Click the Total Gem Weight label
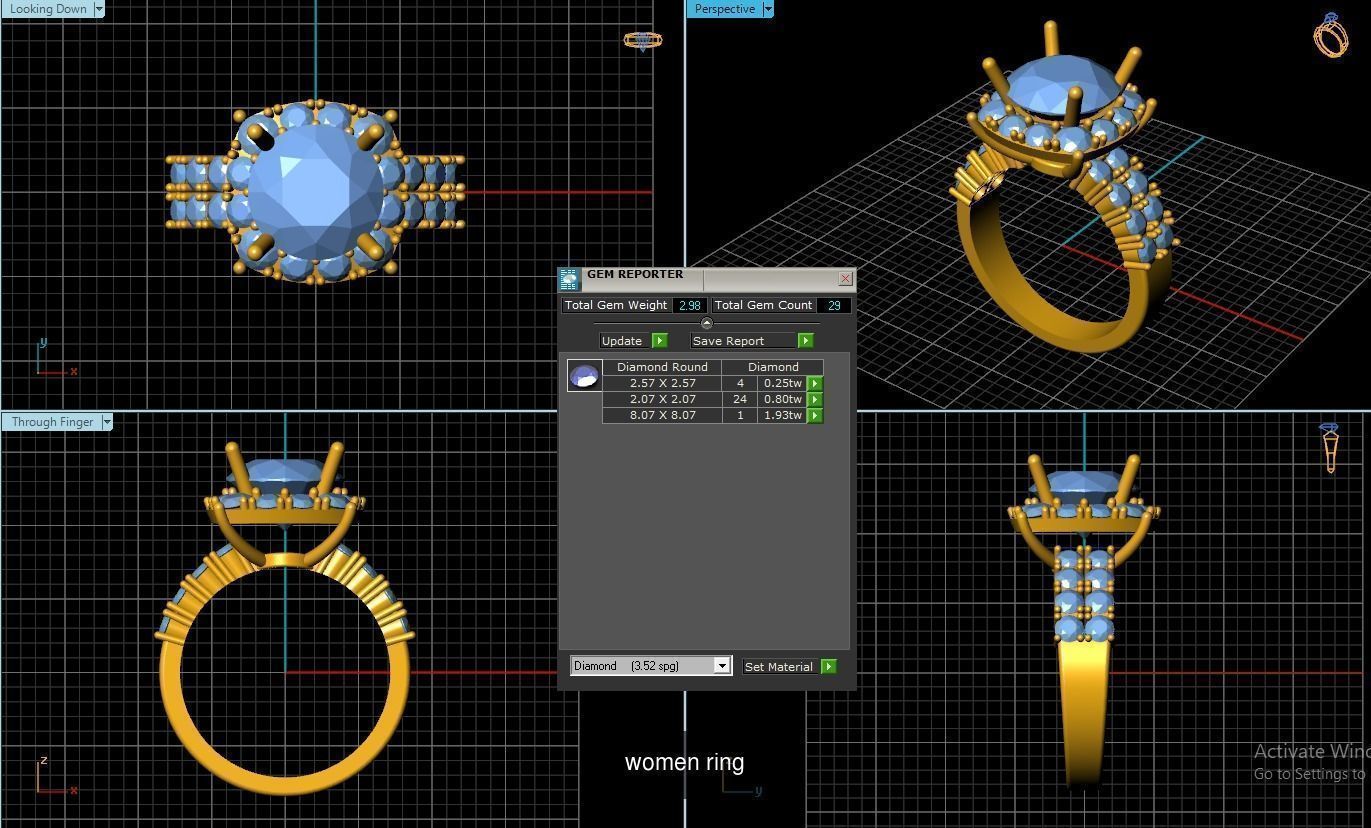 pos(616,305)
